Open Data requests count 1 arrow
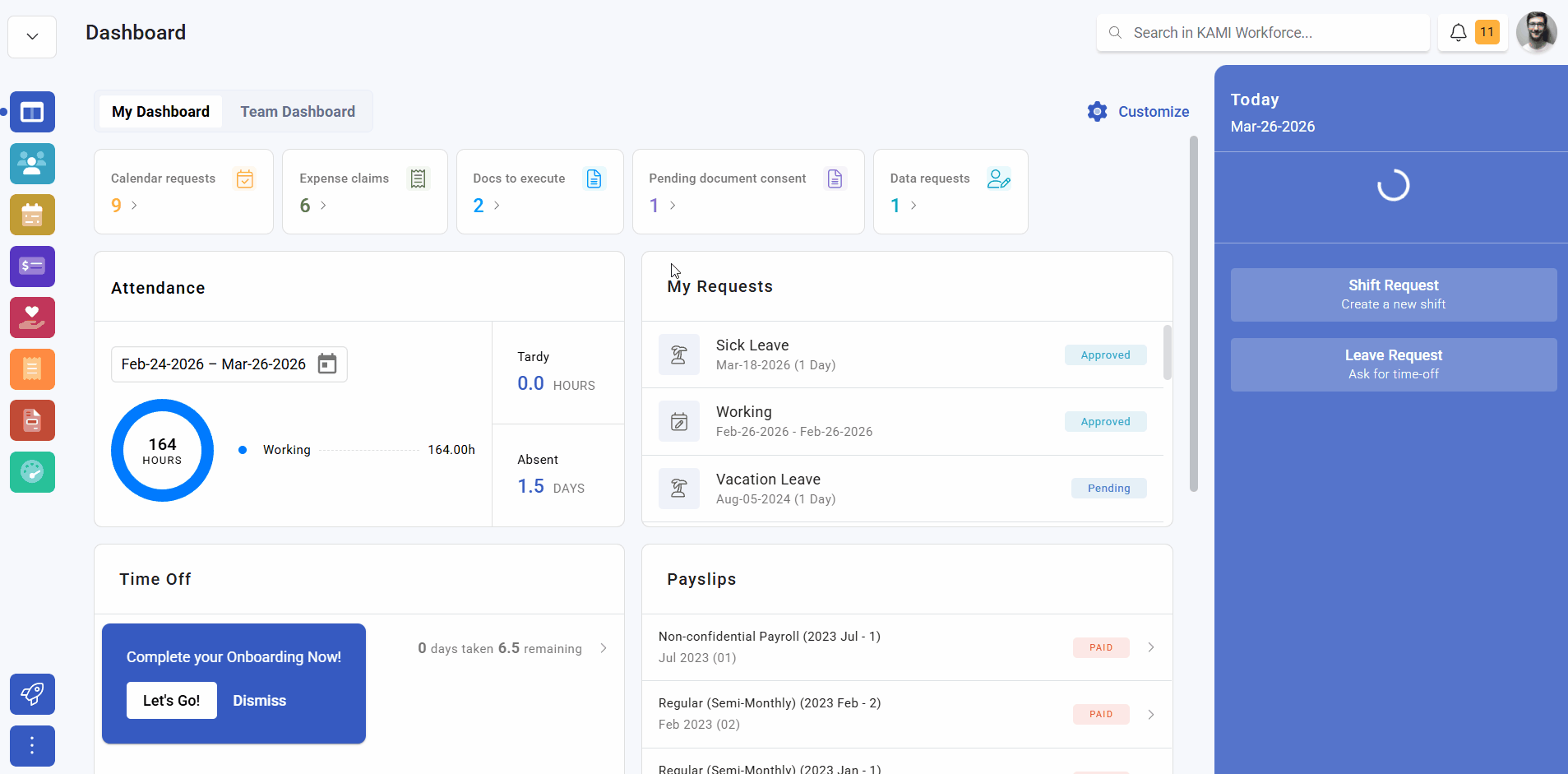Image resolution: width=1568 pixels, height=774 pixels. [914, 206]
